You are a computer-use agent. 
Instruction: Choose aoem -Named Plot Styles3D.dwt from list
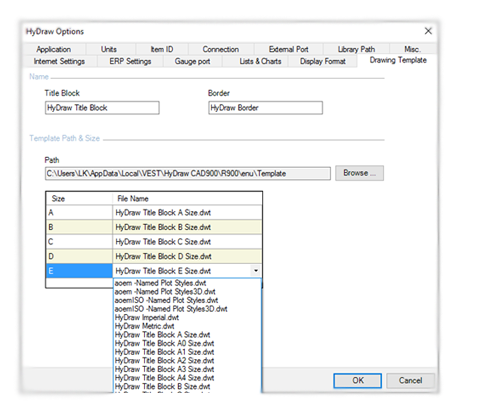[187, 292]
